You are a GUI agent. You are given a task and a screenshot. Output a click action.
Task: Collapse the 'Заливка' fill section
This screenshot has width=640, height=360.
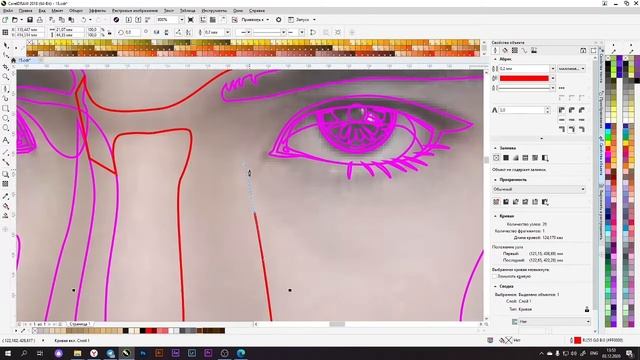496,148
